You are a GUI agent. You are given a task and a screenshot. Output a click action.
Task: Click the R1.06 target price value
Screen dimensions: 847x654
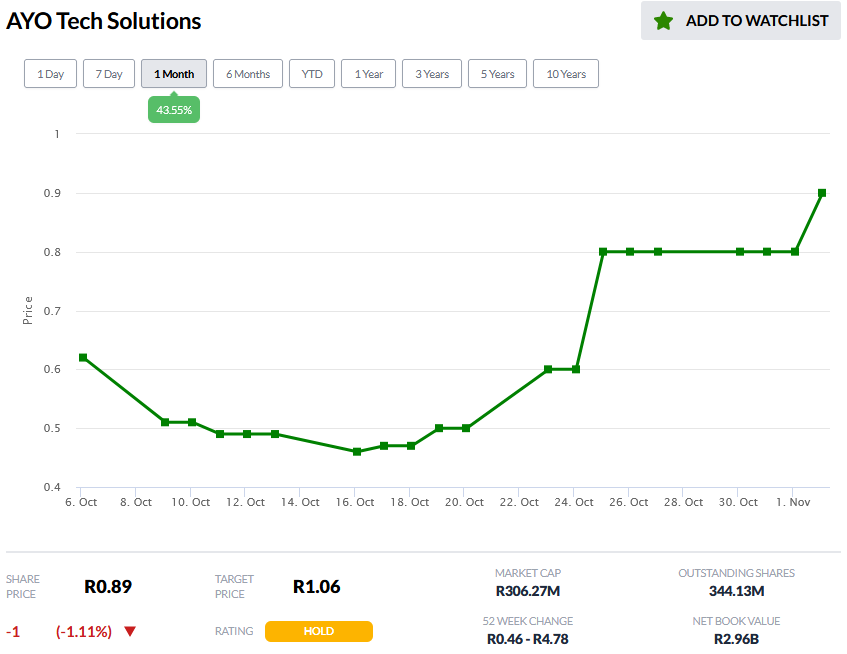pyautogui.click(x=317, y=586)
